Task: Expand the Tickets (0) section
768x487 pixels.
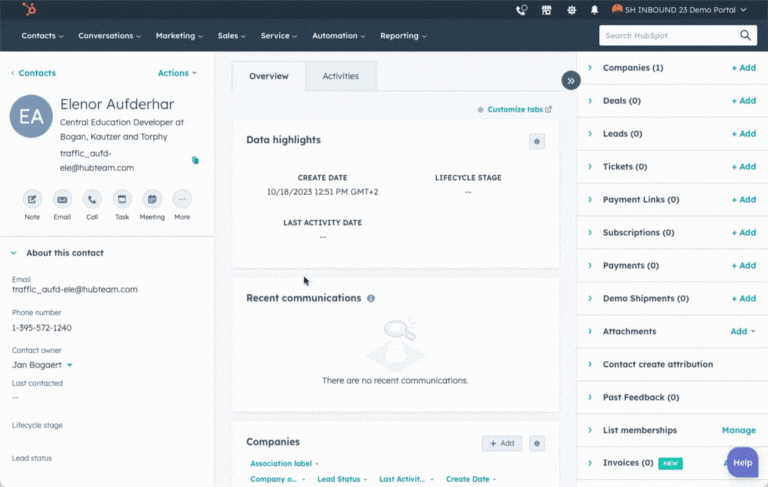Action: coord(590,167)
